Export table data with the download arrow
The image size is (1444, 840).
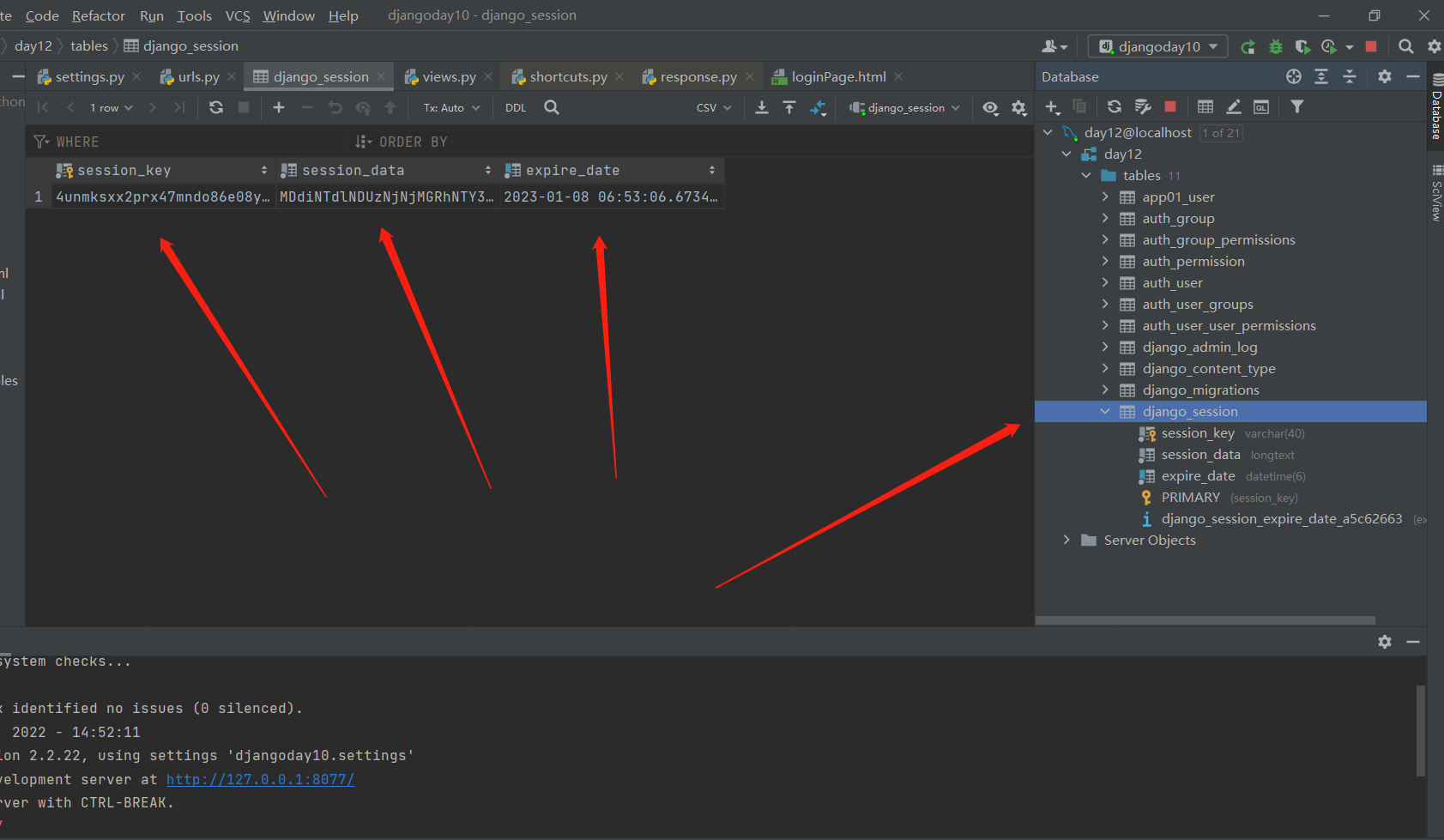761,107
